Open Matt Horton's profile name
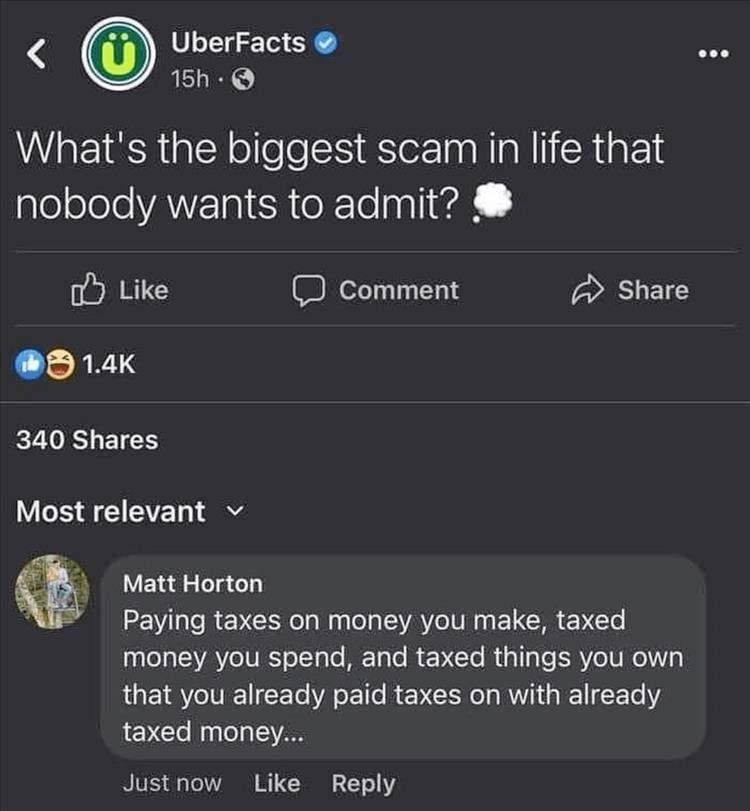 coord(192,583)
